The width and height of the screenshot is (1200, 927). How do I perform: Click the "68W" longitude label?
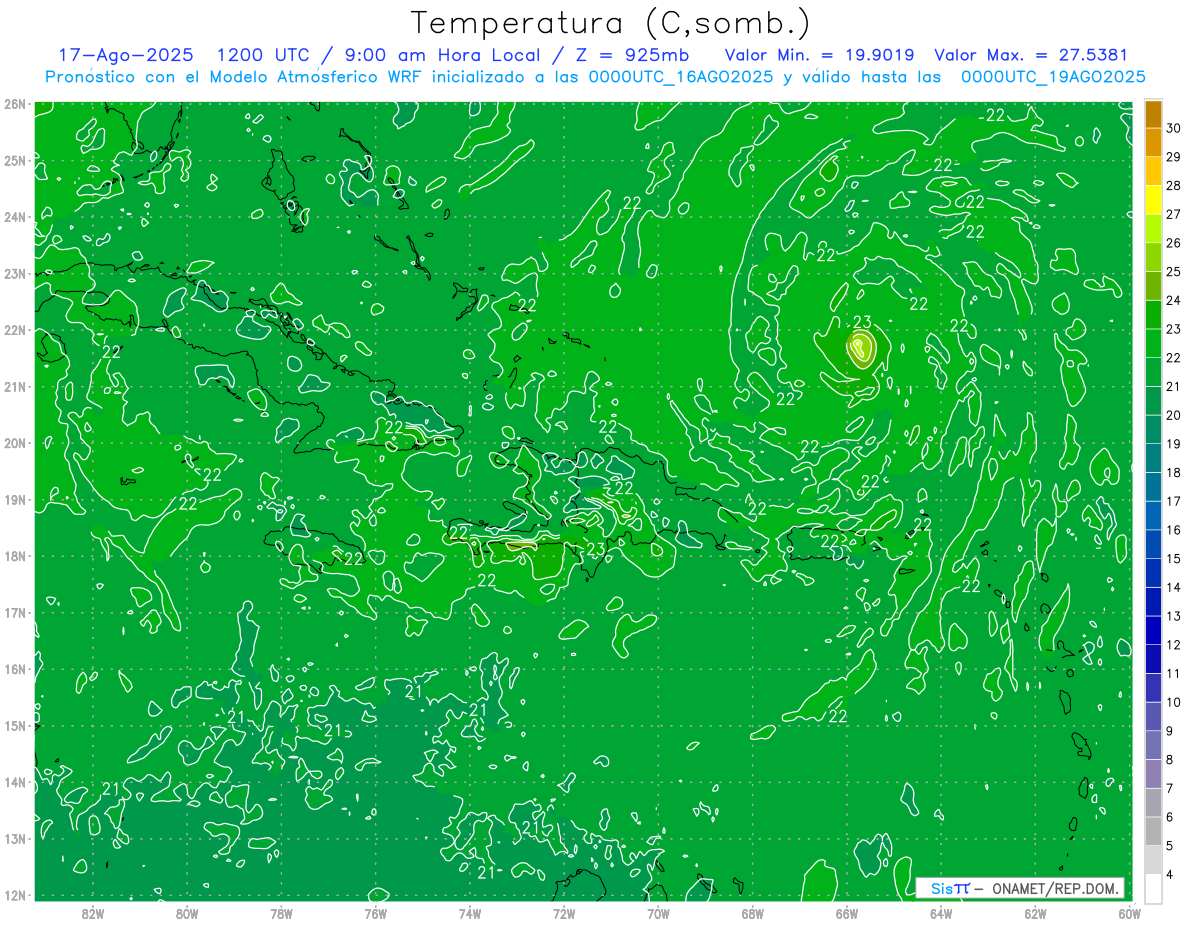tap(753, 913)
